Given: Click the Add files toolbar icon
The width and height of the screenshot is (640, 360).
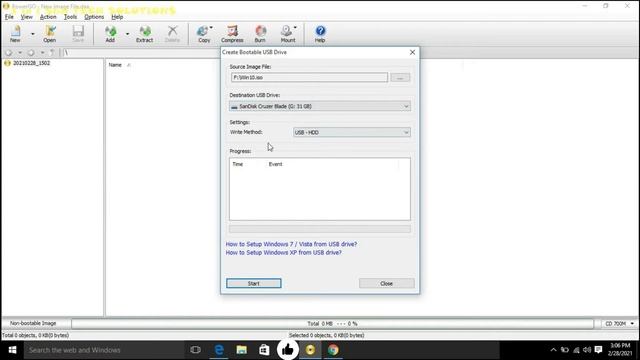Looking at the screenshot, I should tap(110, 33).
